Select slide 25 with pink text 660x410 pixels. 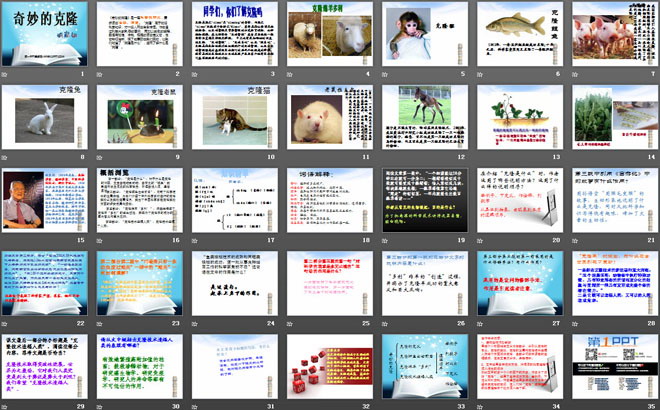click(330, 284)
